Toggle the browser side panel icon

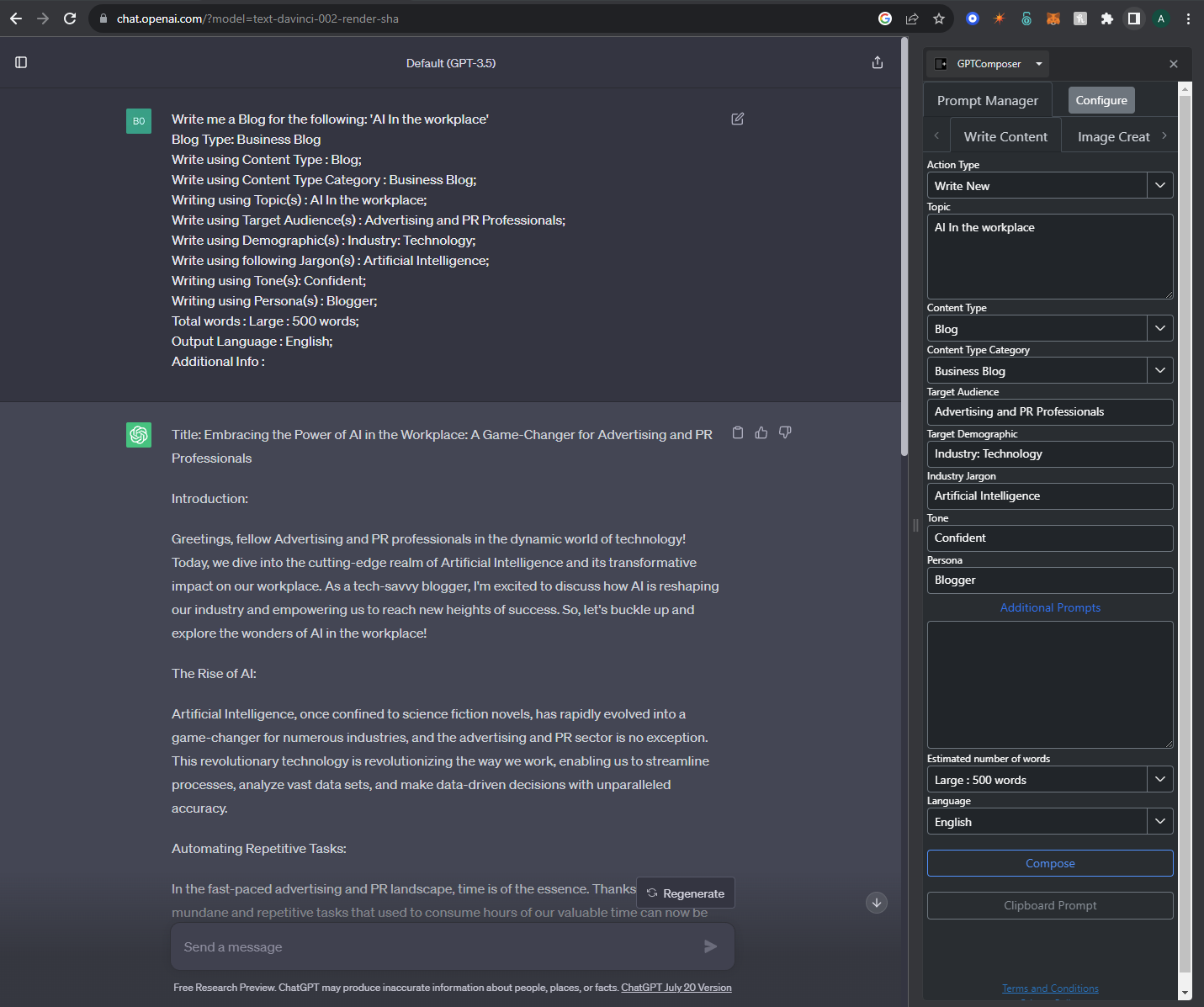coord(1134,19)
